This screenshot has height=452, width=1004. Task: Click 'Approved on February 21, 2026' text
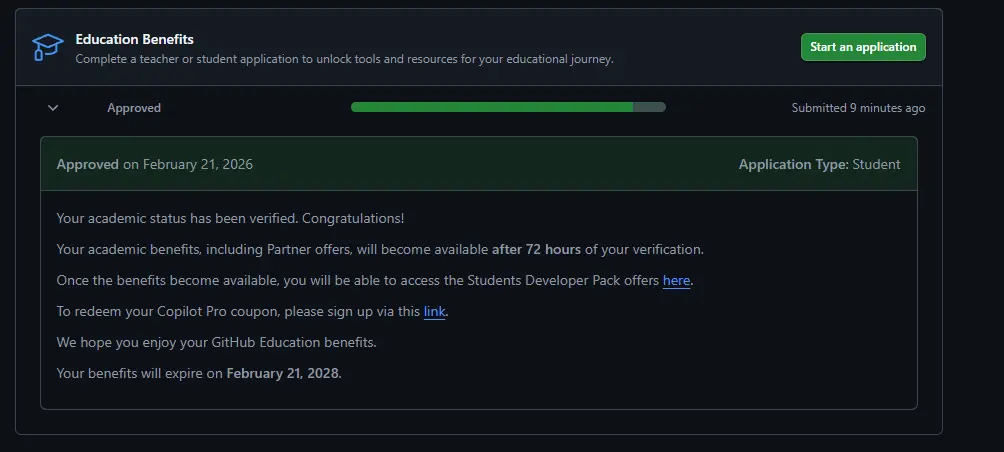point(154,165)
